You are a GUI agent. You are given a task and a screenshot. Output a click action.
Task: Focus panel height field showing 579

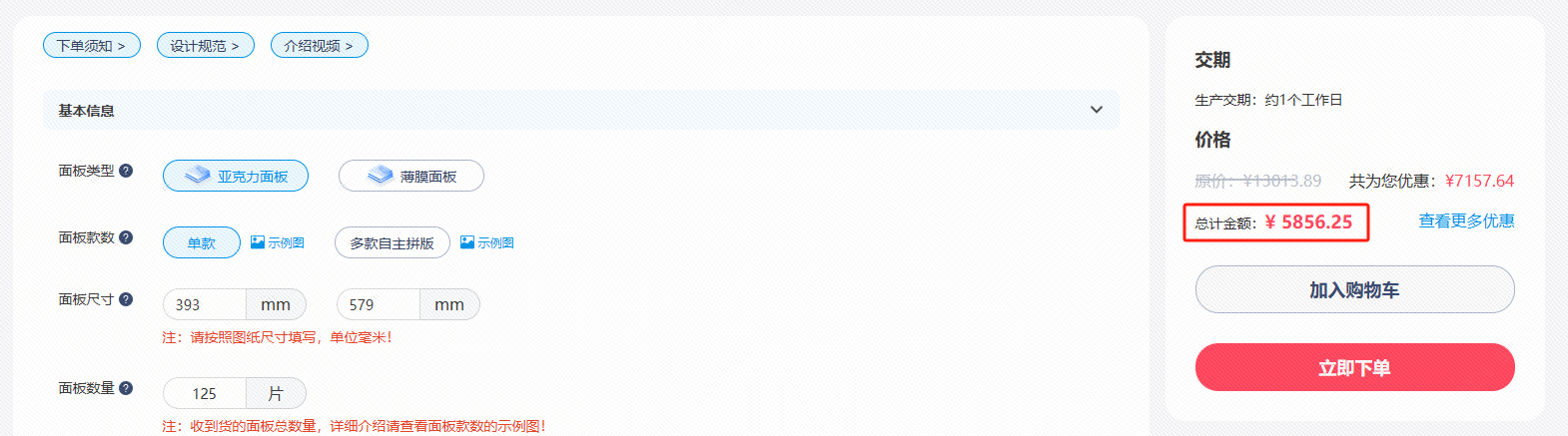379,304
